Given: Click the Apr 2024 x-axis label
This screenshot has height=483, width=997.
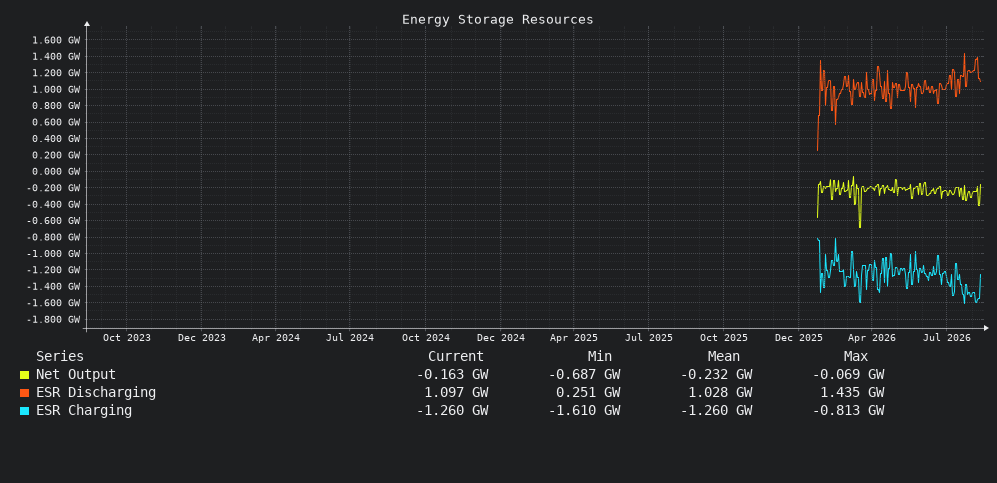Looking at the screenshot, I should 276,338.
